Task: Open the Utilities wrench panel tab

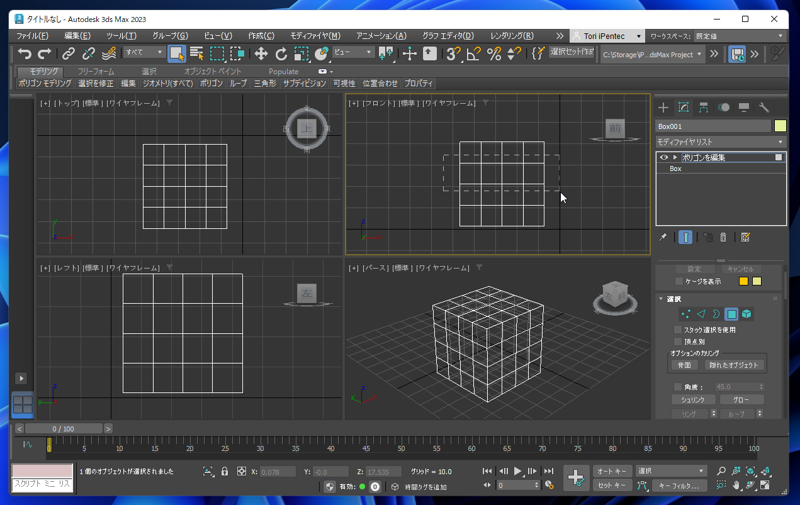Action: pos(764,107)
